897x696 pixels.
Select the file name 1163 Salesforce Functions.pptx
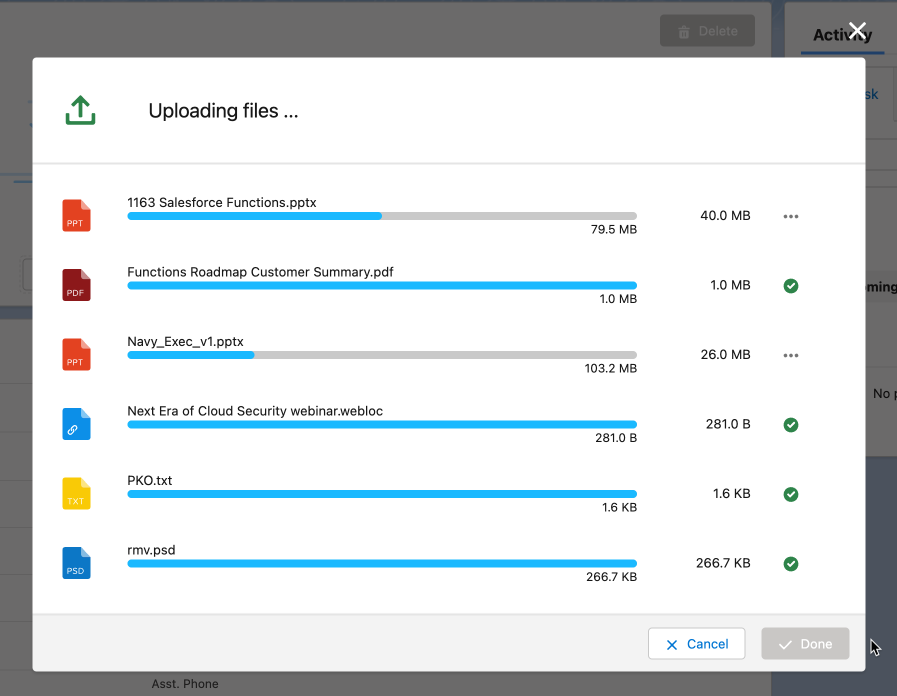(x=221, y=202)
